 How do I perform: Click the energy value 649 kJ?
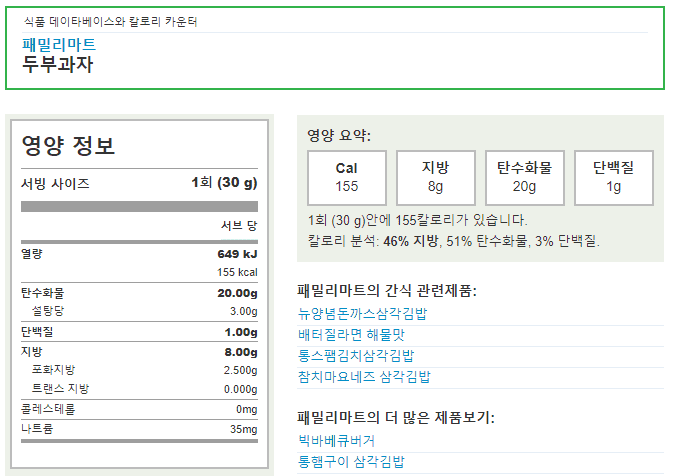[237, 254]
